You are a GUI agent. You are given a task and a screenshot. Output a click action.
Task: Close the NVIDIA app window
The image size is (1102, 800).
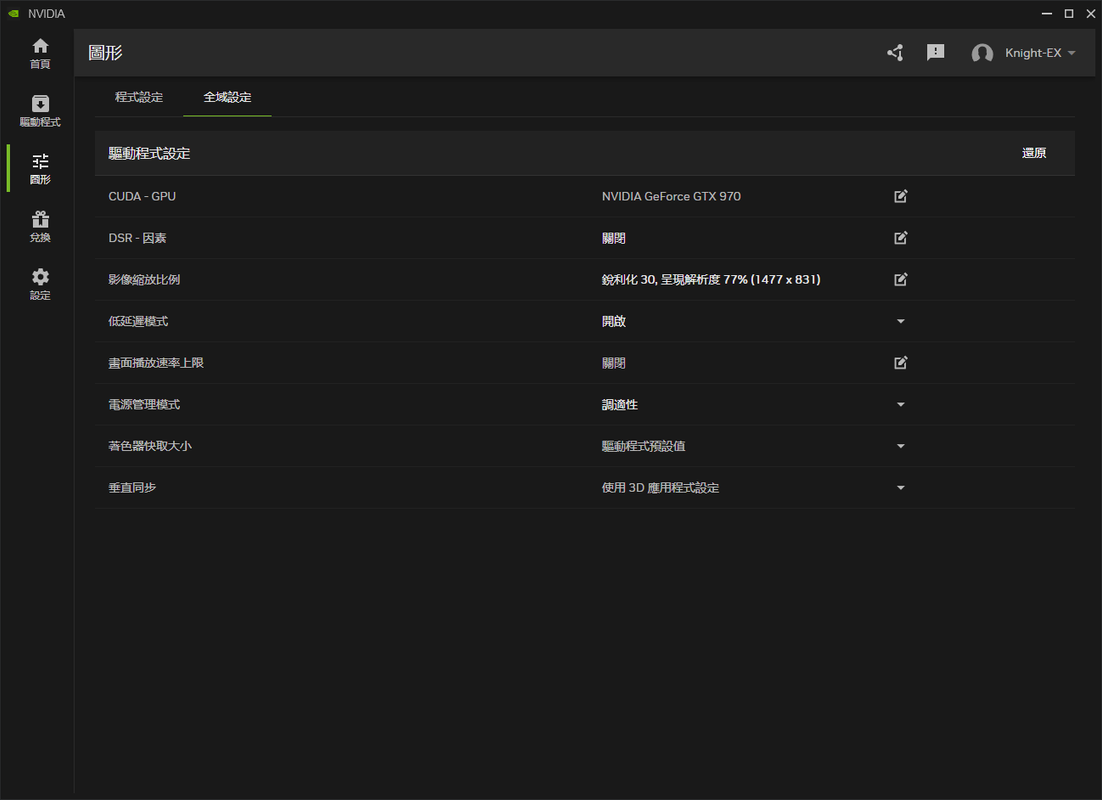point(1091,13)
